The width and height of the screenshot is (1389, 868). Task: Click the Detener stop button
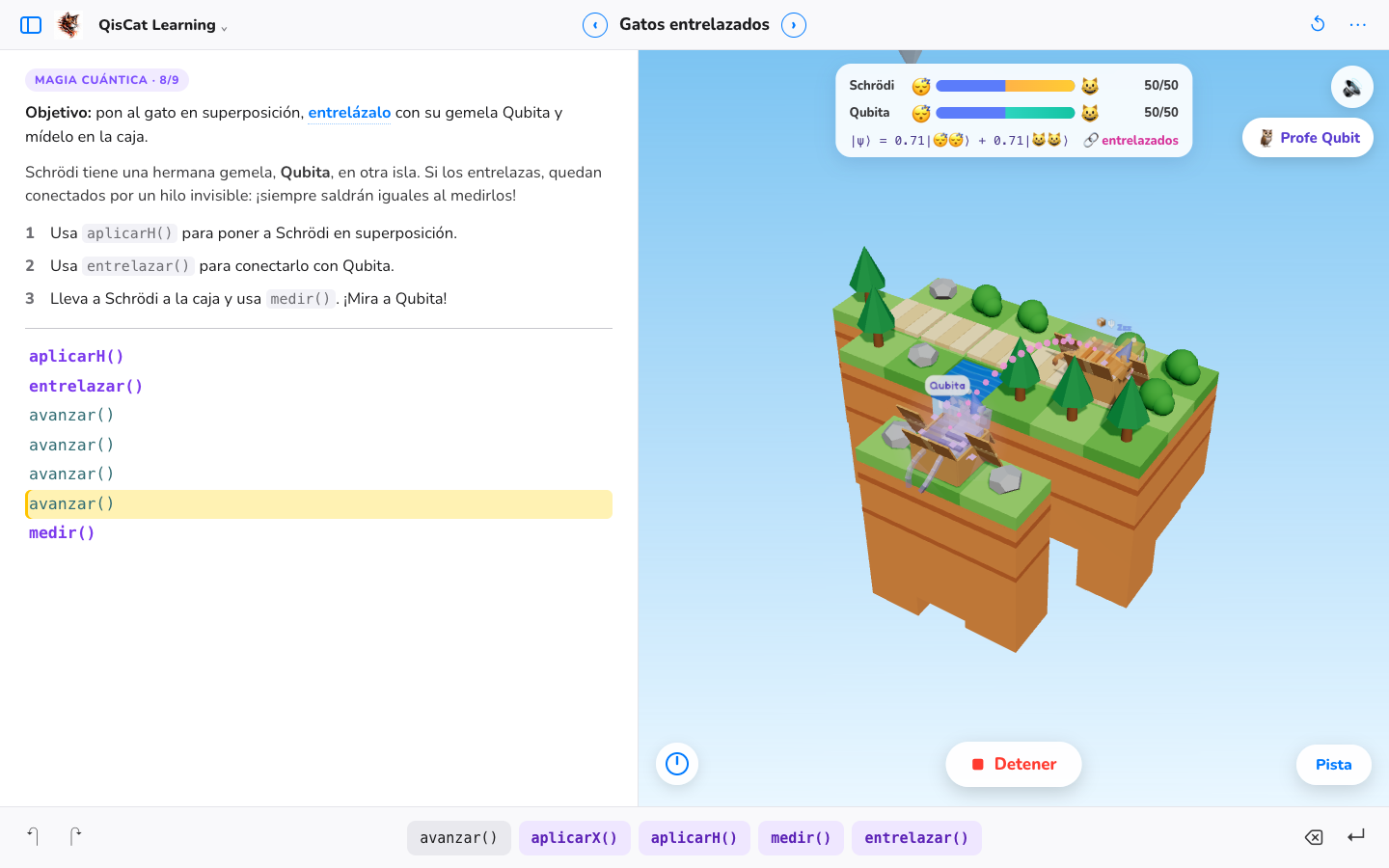pos(1014,764)
